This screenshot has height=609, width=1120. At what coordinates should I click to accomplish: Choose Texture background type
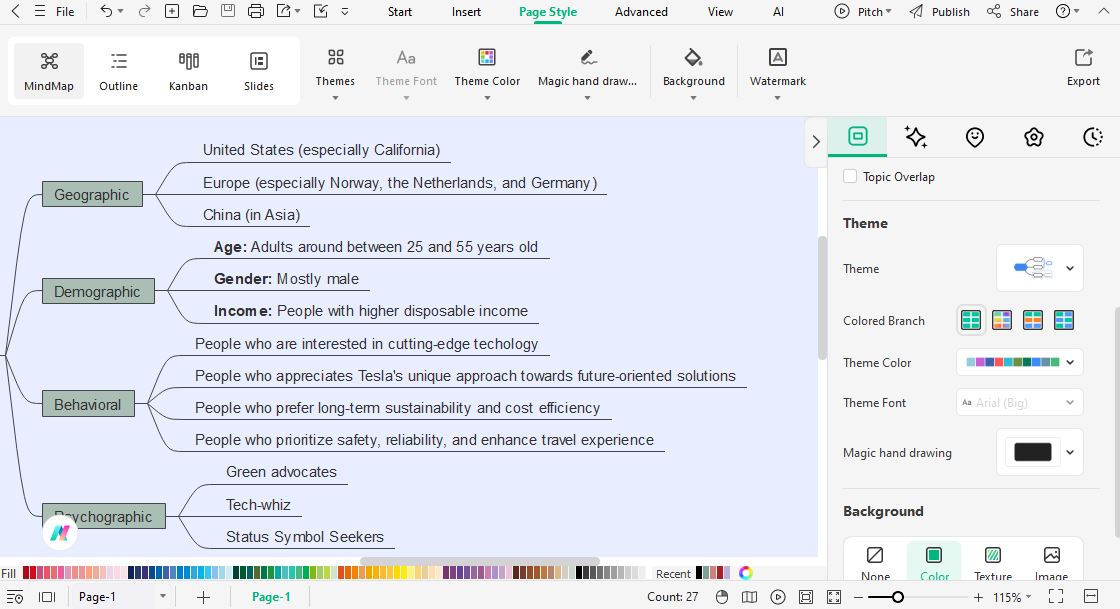point(993,562)
